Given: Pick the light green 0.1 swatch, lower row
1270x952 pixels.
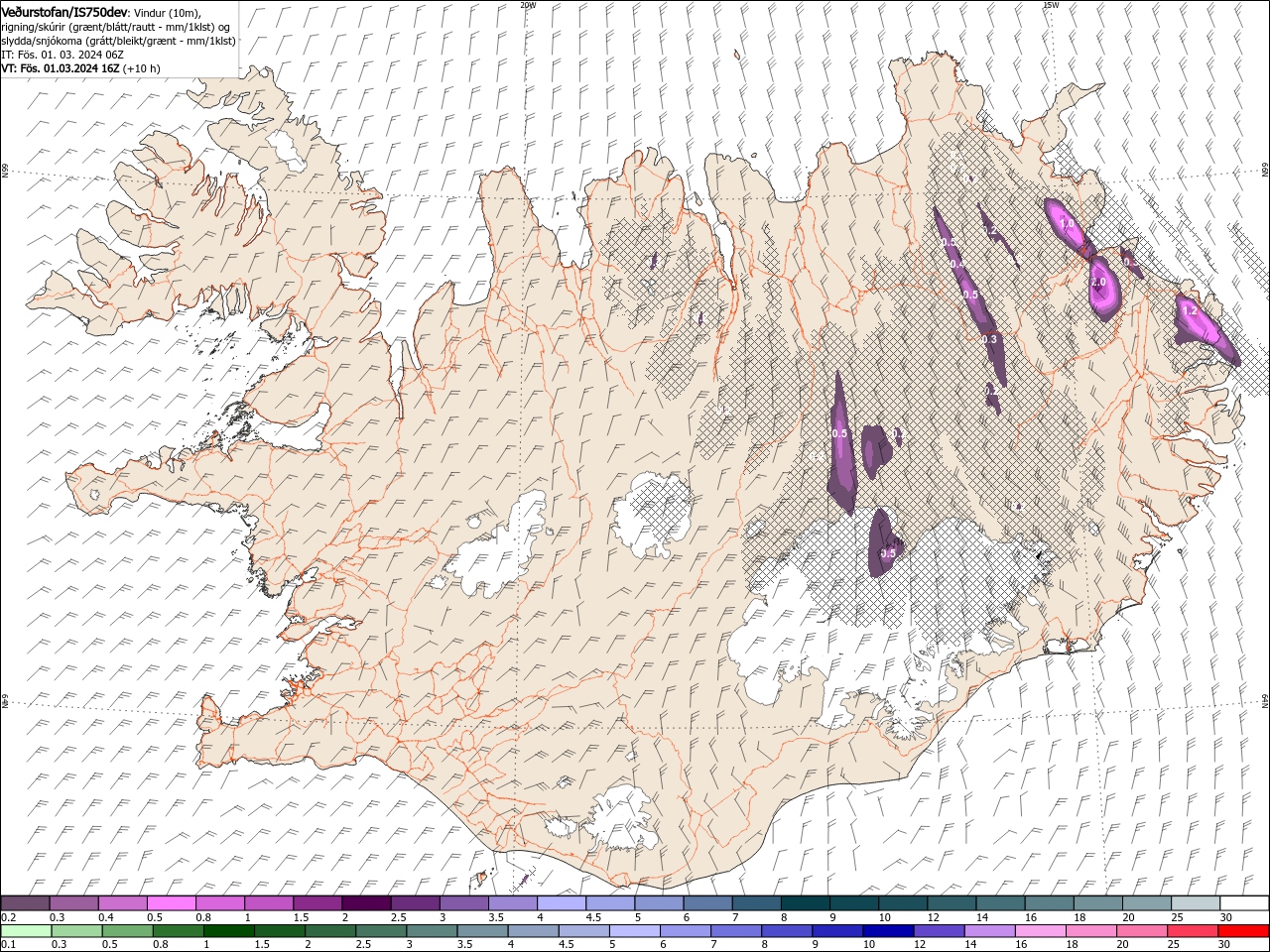Looking at the screenshot, I should tap(26, 931).
